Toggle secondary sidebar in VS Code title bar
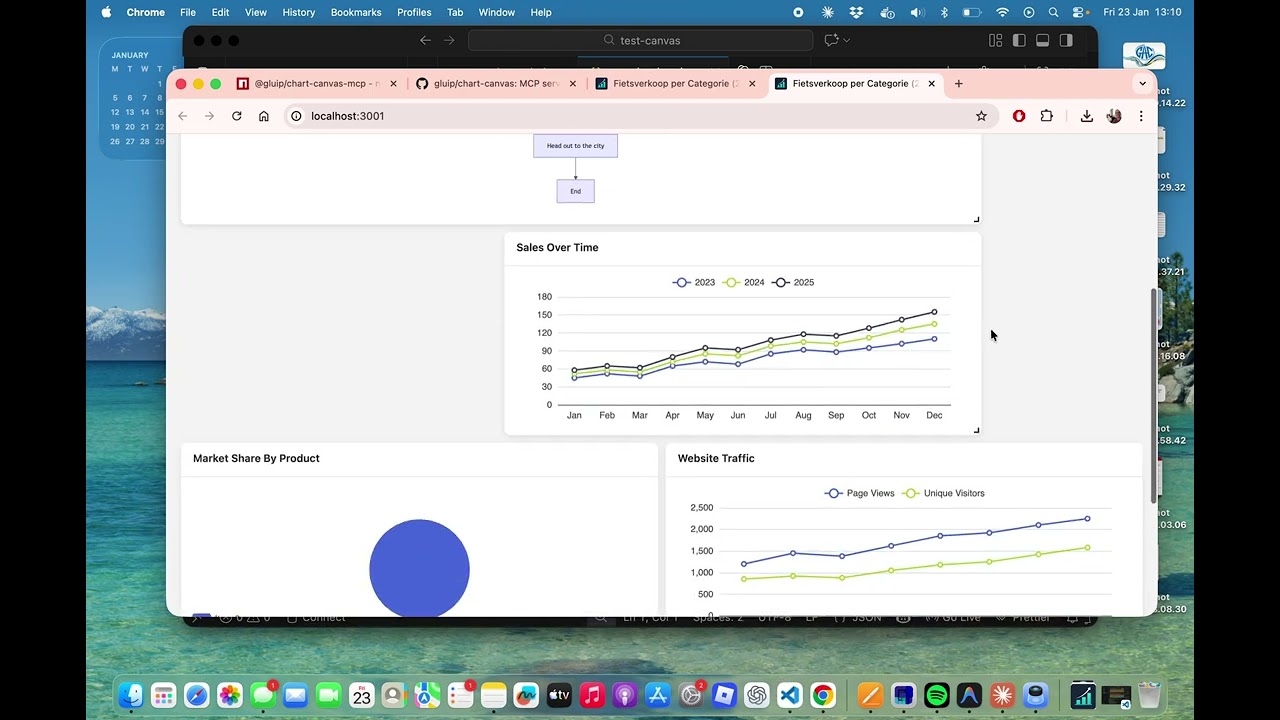 coord(1066,40)
